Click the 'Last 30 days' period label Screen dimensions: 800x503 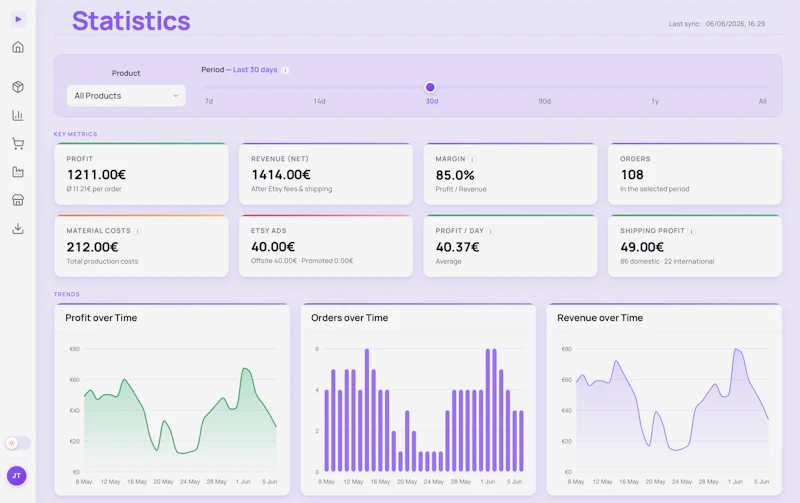tap(255, 69)
